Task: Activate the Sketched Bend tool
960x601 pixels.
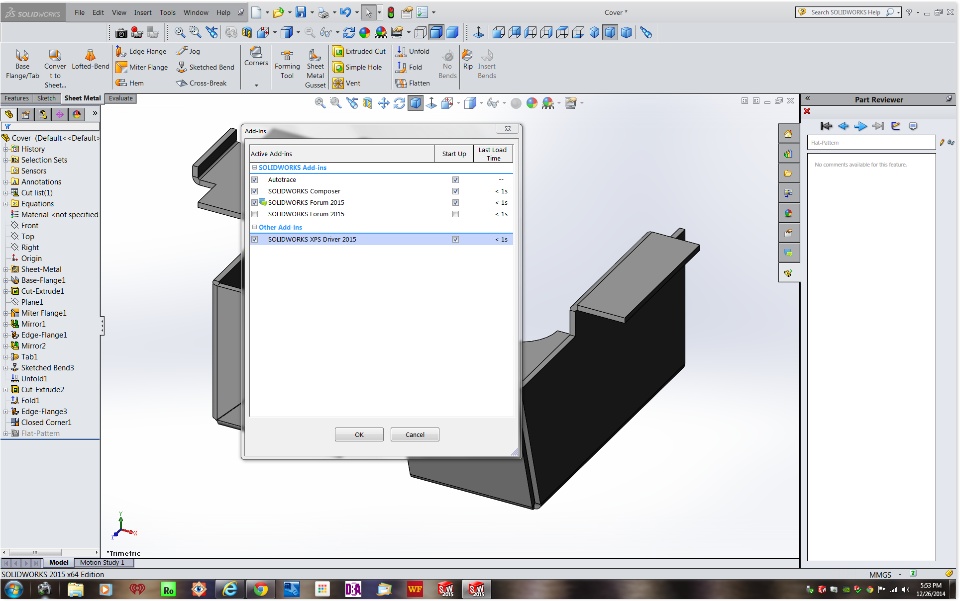Action: tap(205, 67)
